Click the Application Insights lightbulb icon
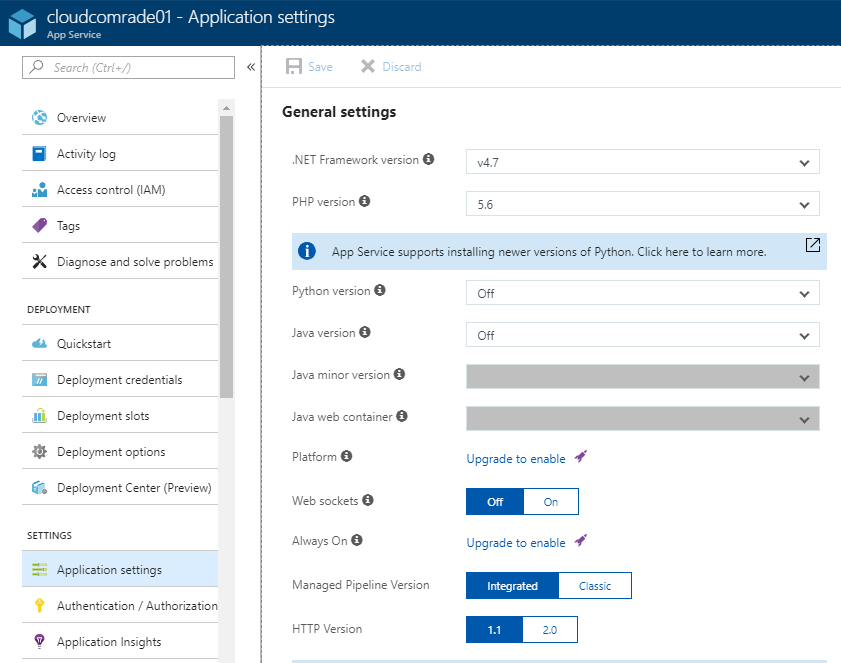 point(39,642)
